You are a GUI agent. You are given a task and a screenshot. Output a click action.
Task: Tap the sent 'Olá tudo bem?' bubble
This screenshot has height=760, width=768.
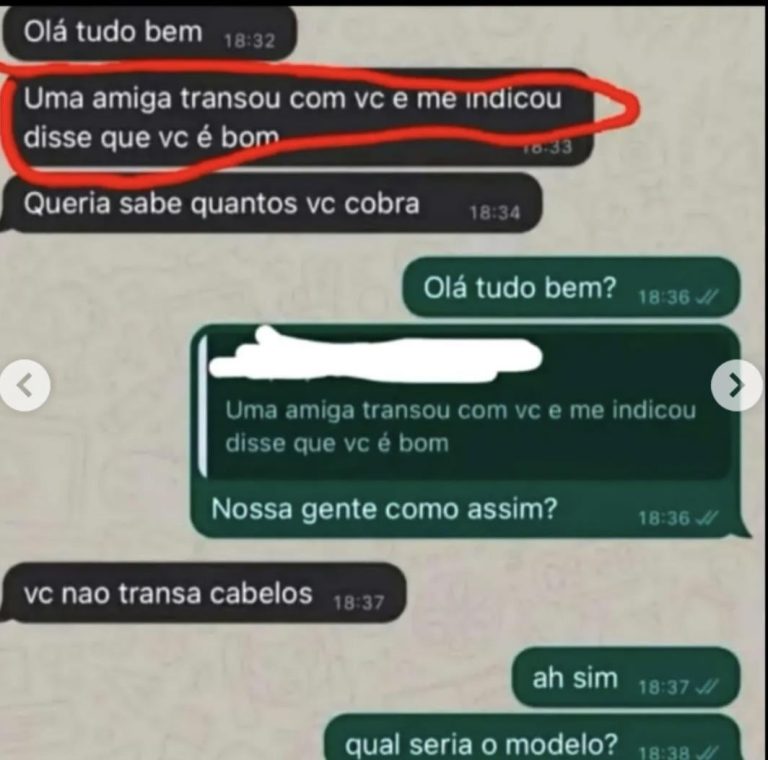pyautogui.click(x=571, y=287)
